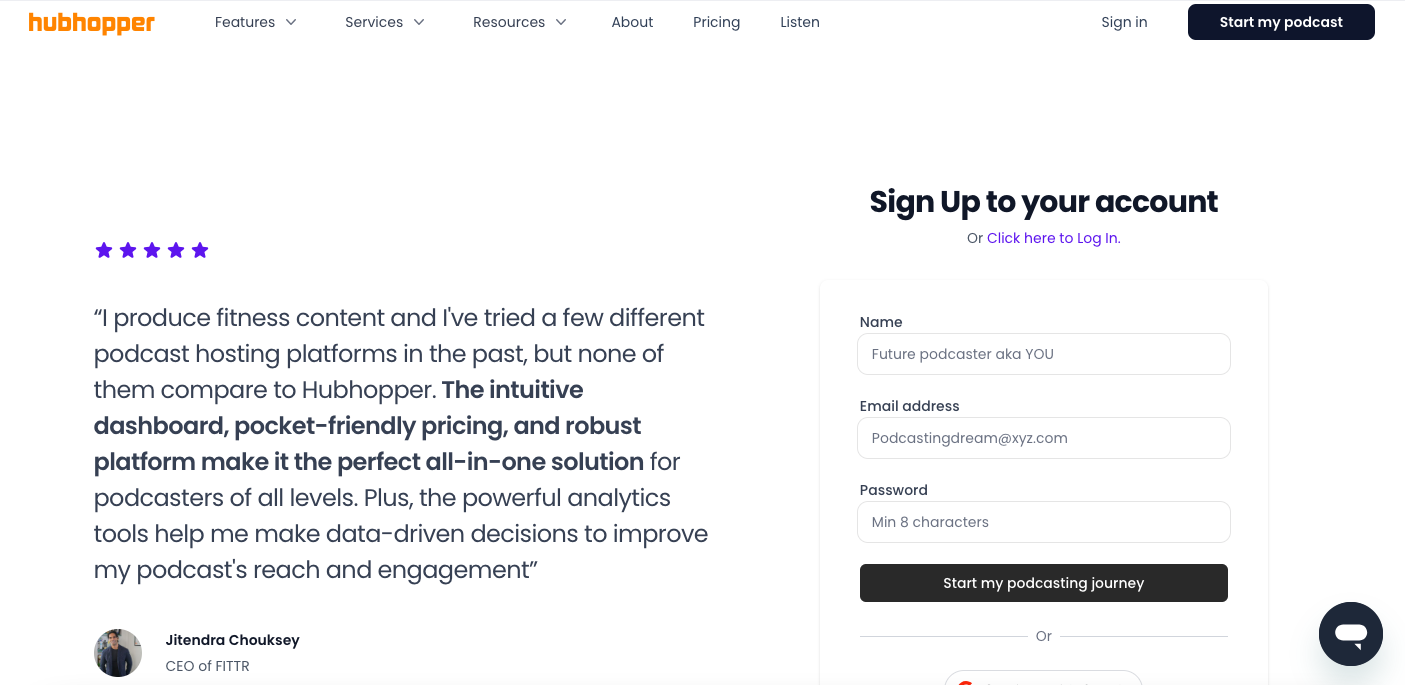Viewport: 1405px width, 685px height.
Task: Follow the Click here to Log In link
Action: [1053, 238]
